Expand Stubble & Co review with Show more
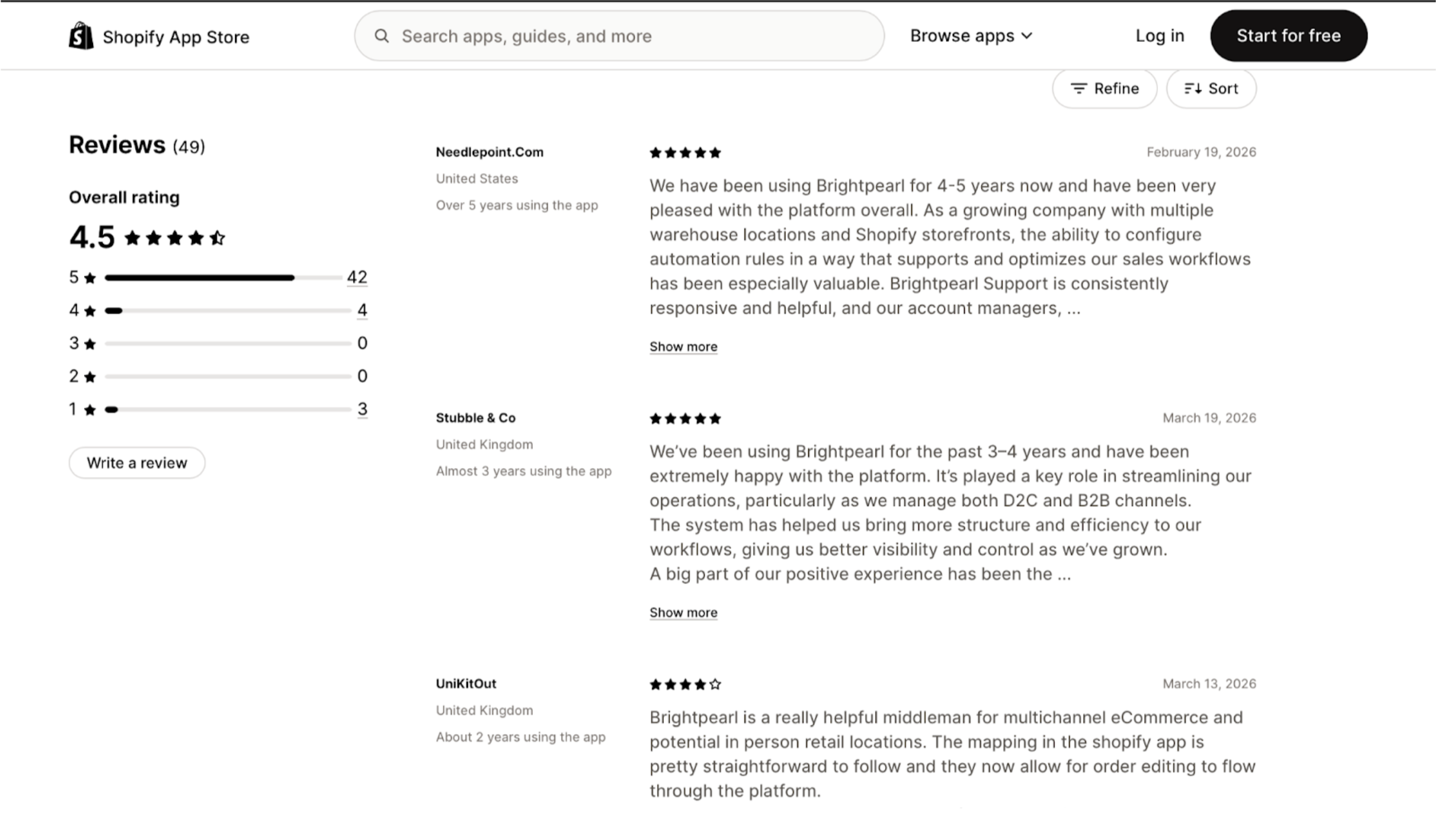The height and width of the screenshot is (840, 1440). coord(683,613)
